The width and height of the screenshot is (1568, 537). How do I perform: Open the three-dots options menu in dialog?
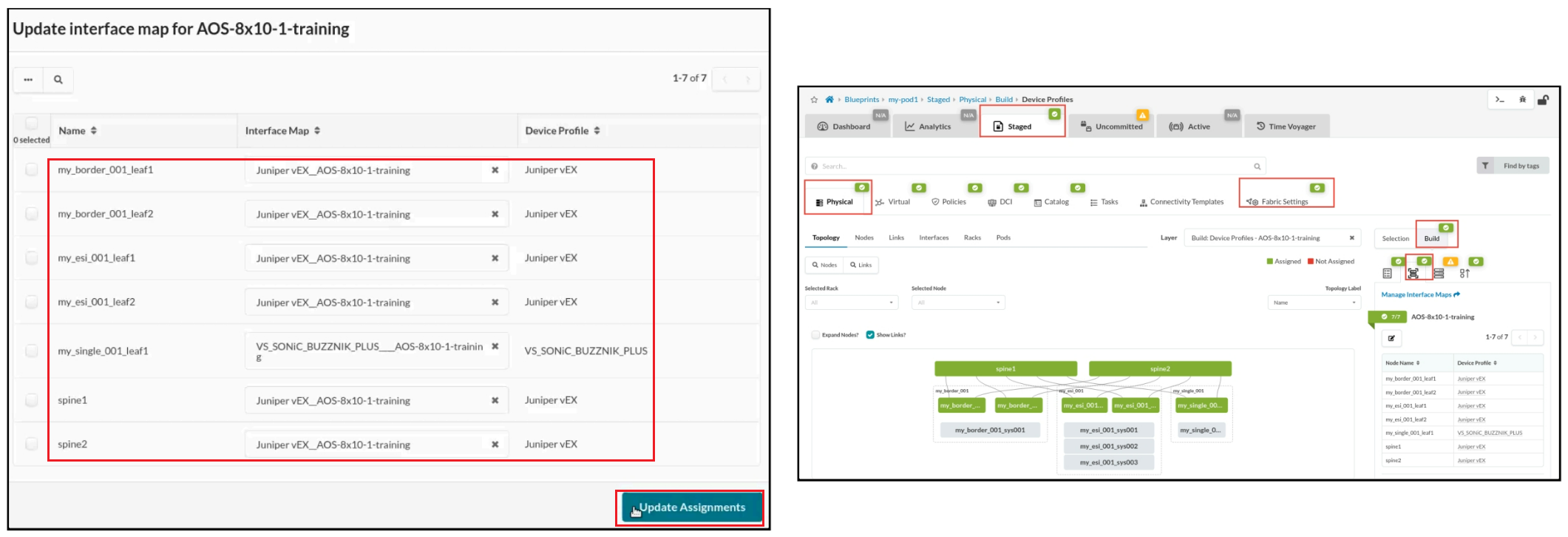click(28, 80)
